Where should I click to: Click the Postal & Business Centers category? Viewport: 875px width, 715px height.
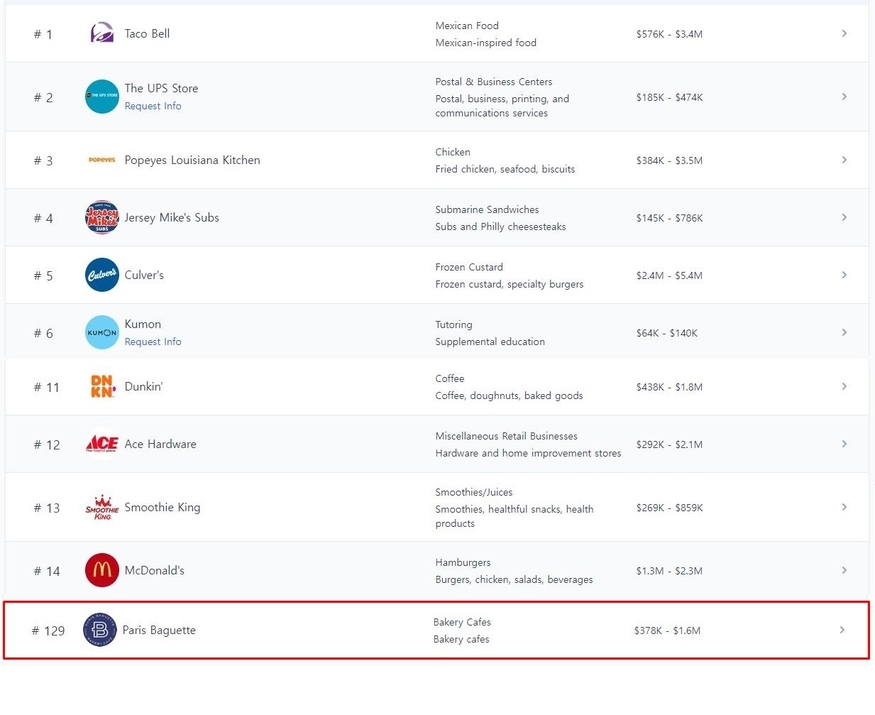pyautogui.click(x=494, y=81)
